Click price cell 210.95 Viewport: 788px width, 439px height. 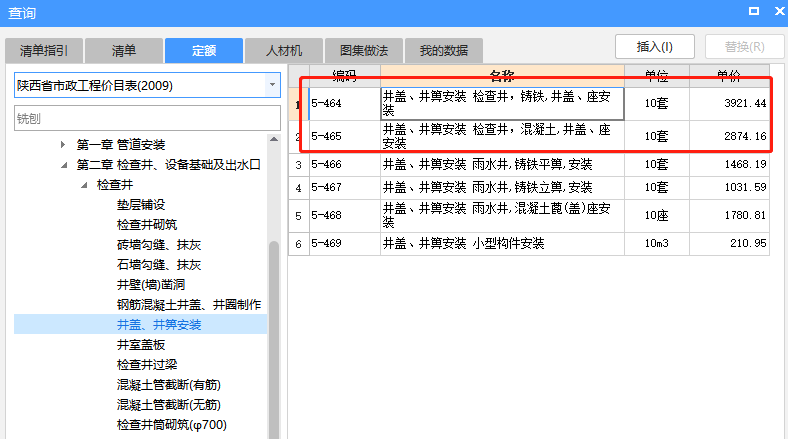(x=729, y=244)
